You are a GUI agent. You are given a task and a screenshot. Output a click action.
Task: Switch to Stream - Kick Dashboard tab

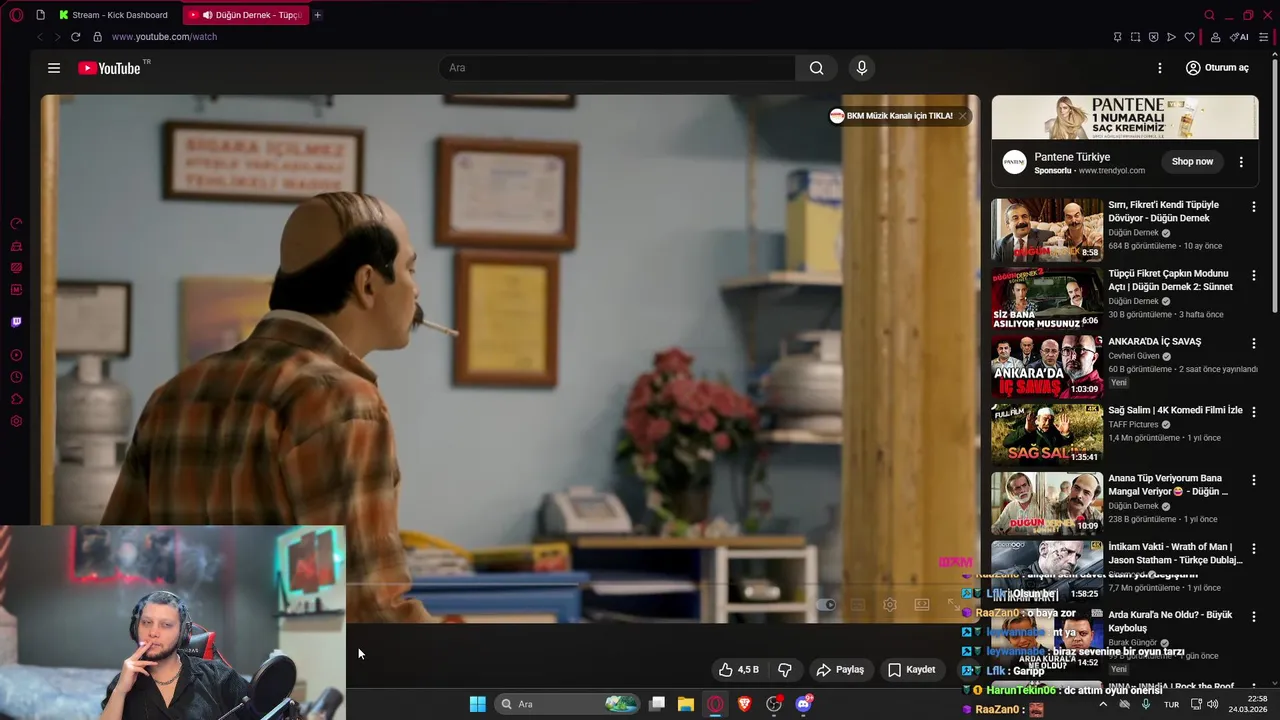pyautogui.click(x=114, y=15)
